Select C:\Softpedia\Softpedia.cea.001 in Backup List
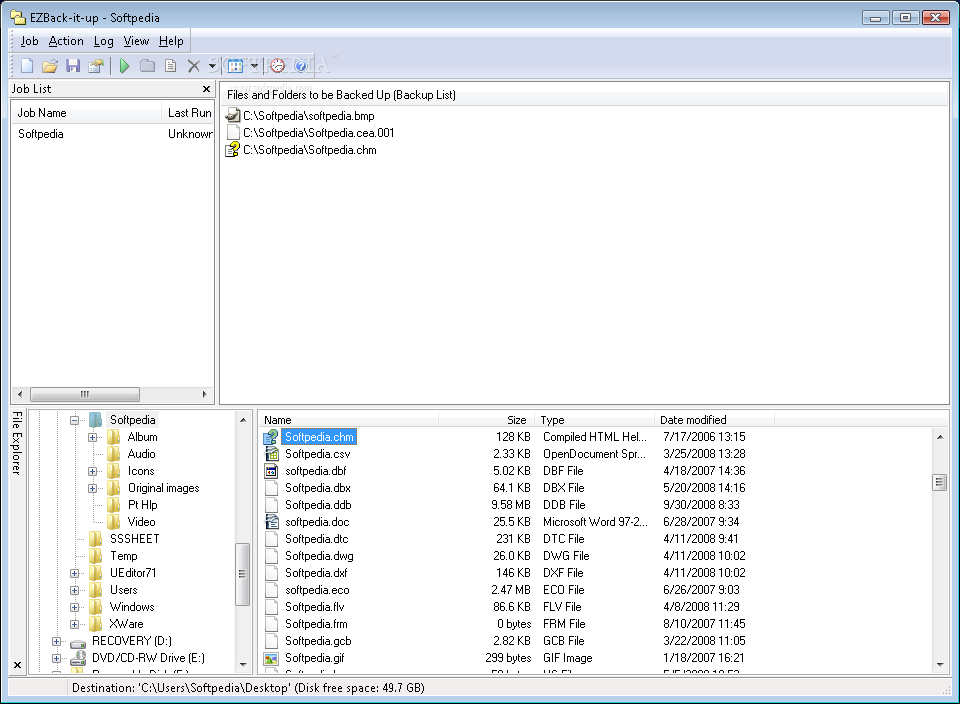The image size is (960, 704). pos(318,133)
